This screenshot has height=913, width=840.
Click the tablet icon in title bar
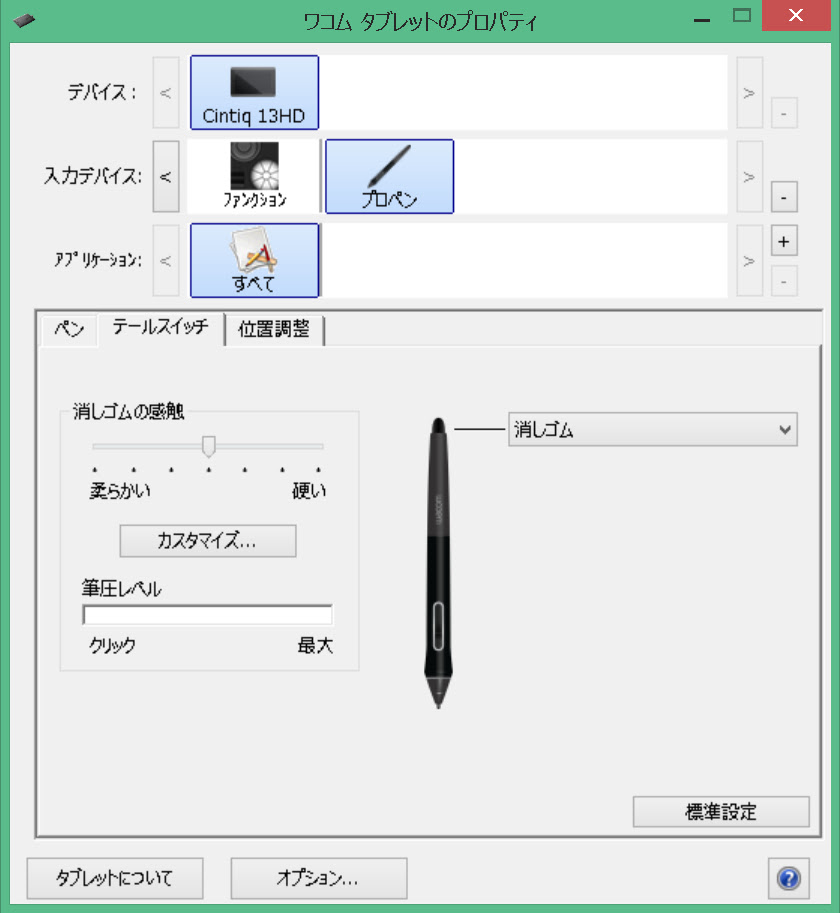click(24, 22)
